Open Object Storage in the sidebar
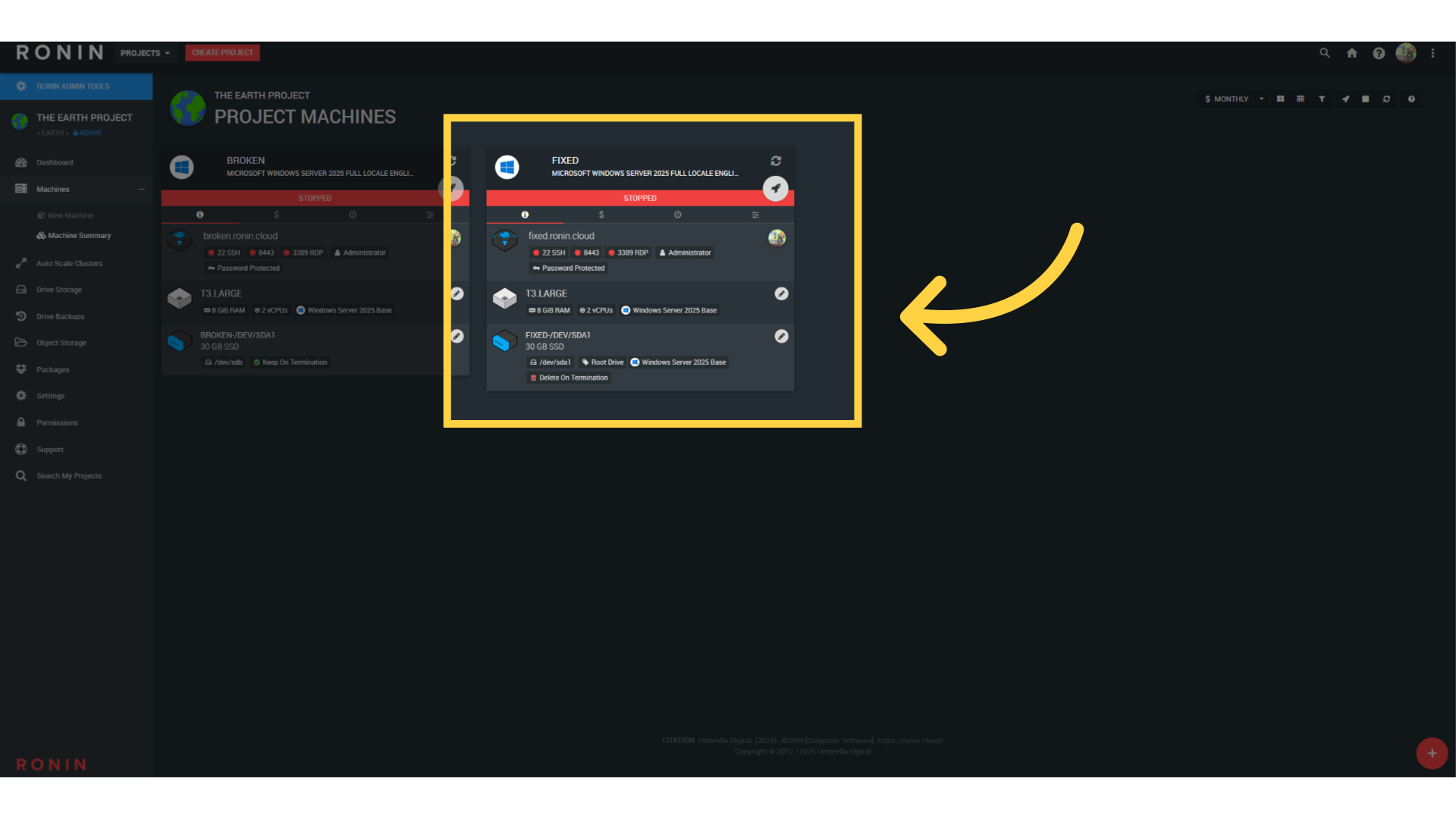 click(61, 343)
